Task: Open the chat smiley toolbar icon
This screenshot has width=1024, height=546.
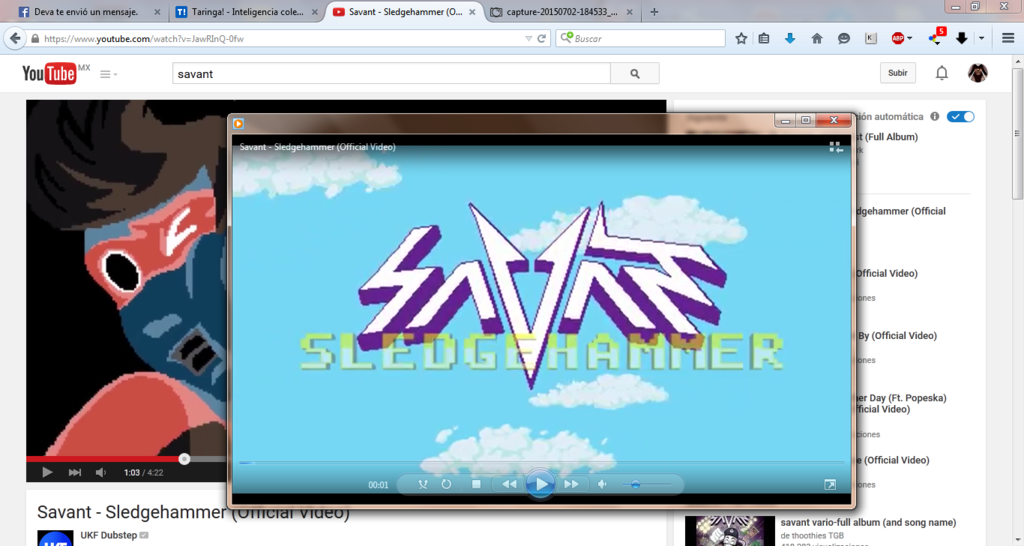Action: [844, 39]
